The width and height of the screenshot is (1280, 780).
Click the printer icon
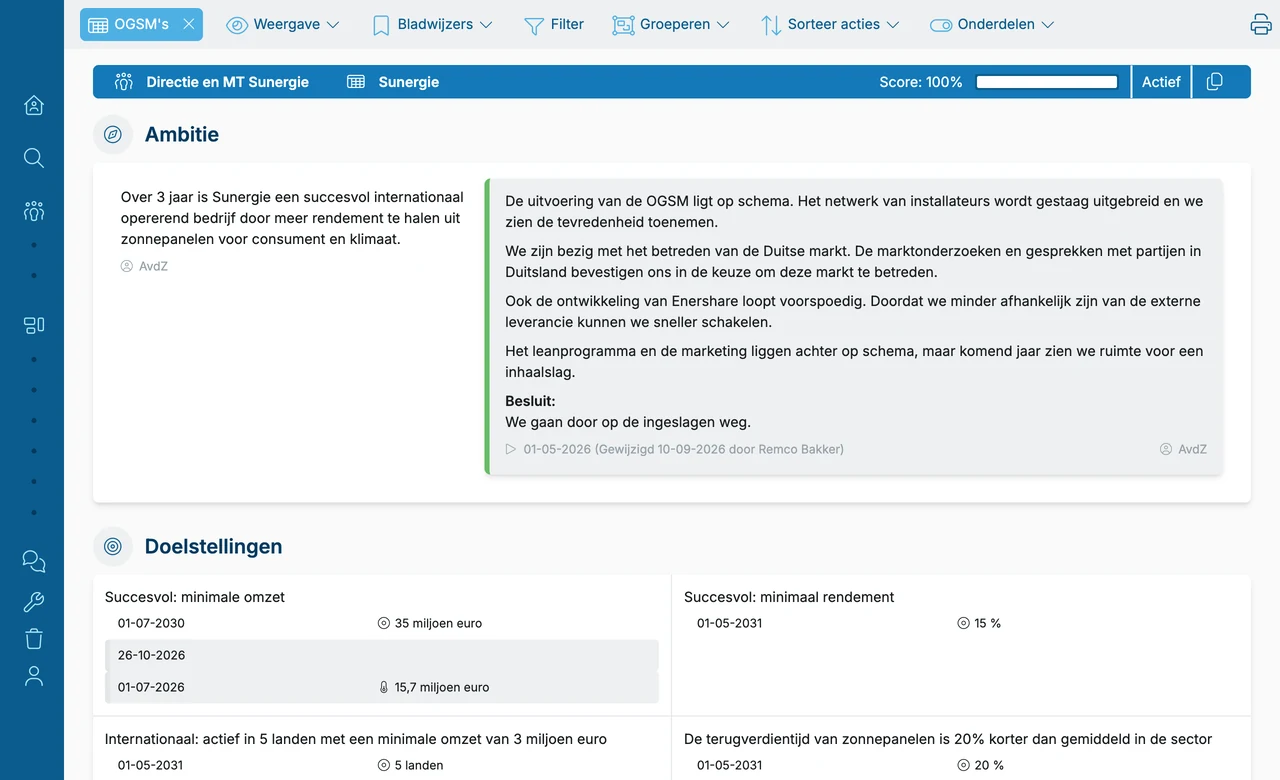pyautogui.click(x=1261, y=25)
